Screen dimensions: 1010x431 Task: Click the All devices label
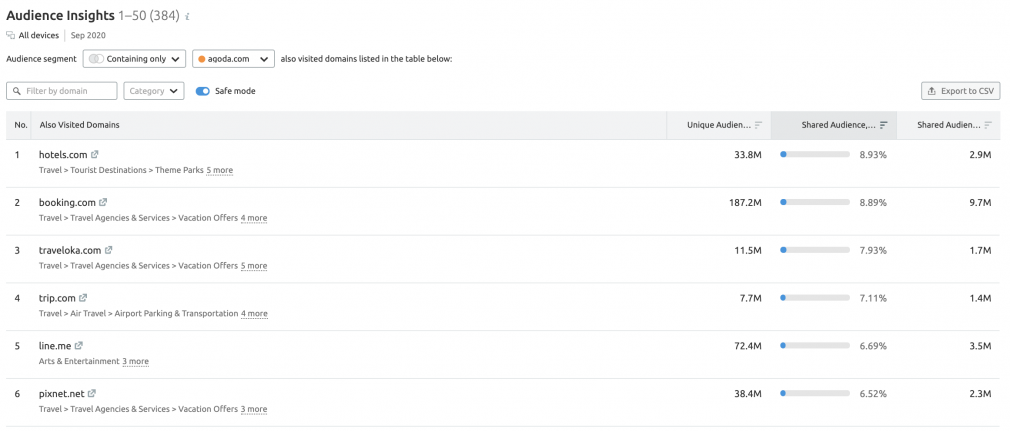[x=39, y=35]
